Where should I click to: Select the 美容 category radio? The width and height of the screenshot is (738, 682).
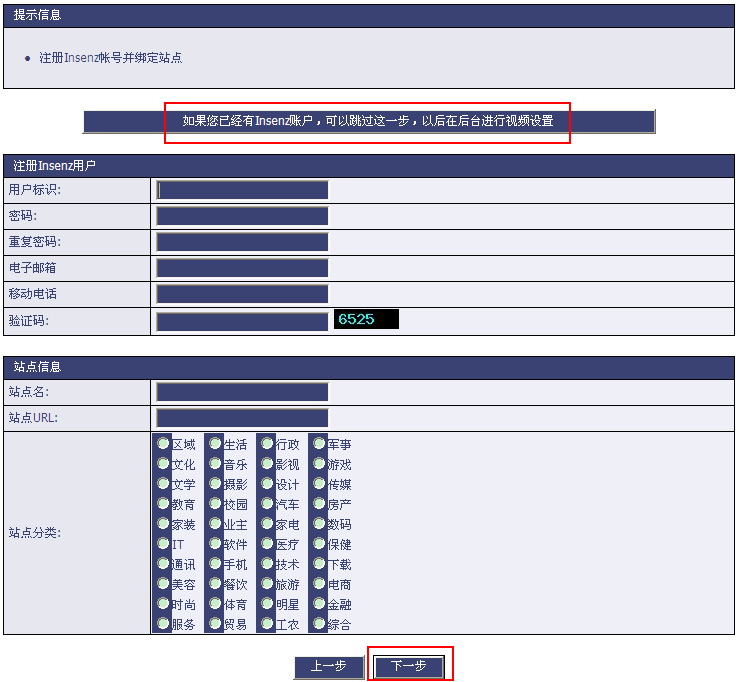coord(163,584)
